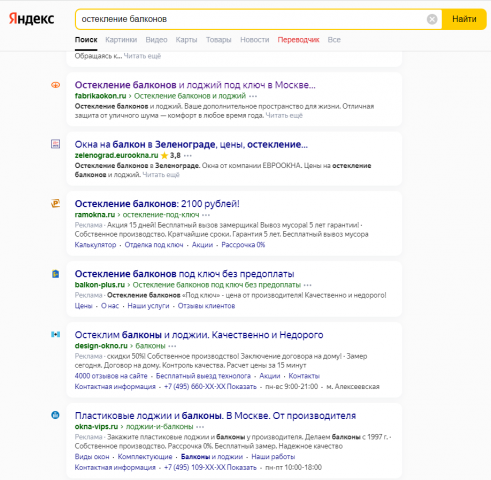Open the Переводчик tab

(x=298, y=40)
